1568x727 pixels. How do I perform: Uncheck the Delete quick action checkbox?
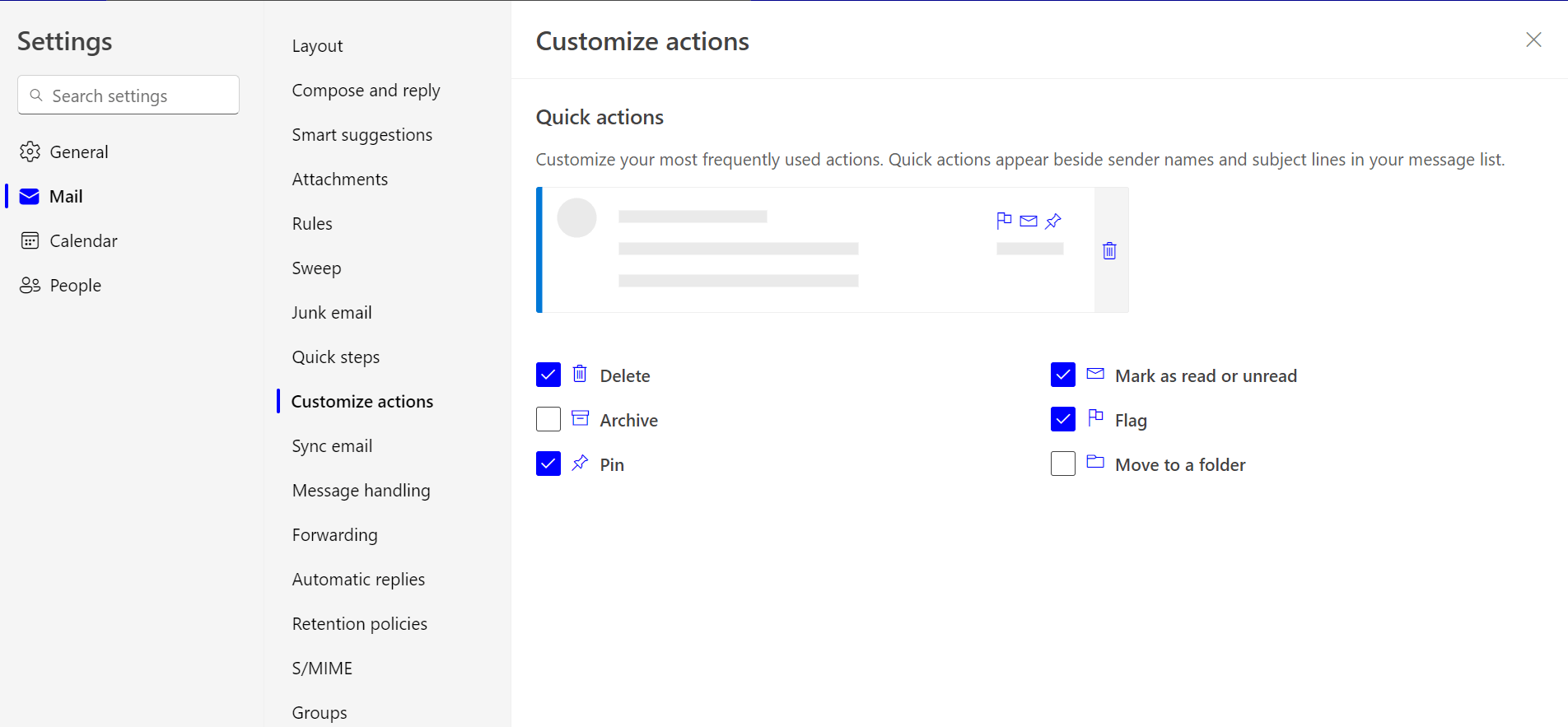point(548,375)
